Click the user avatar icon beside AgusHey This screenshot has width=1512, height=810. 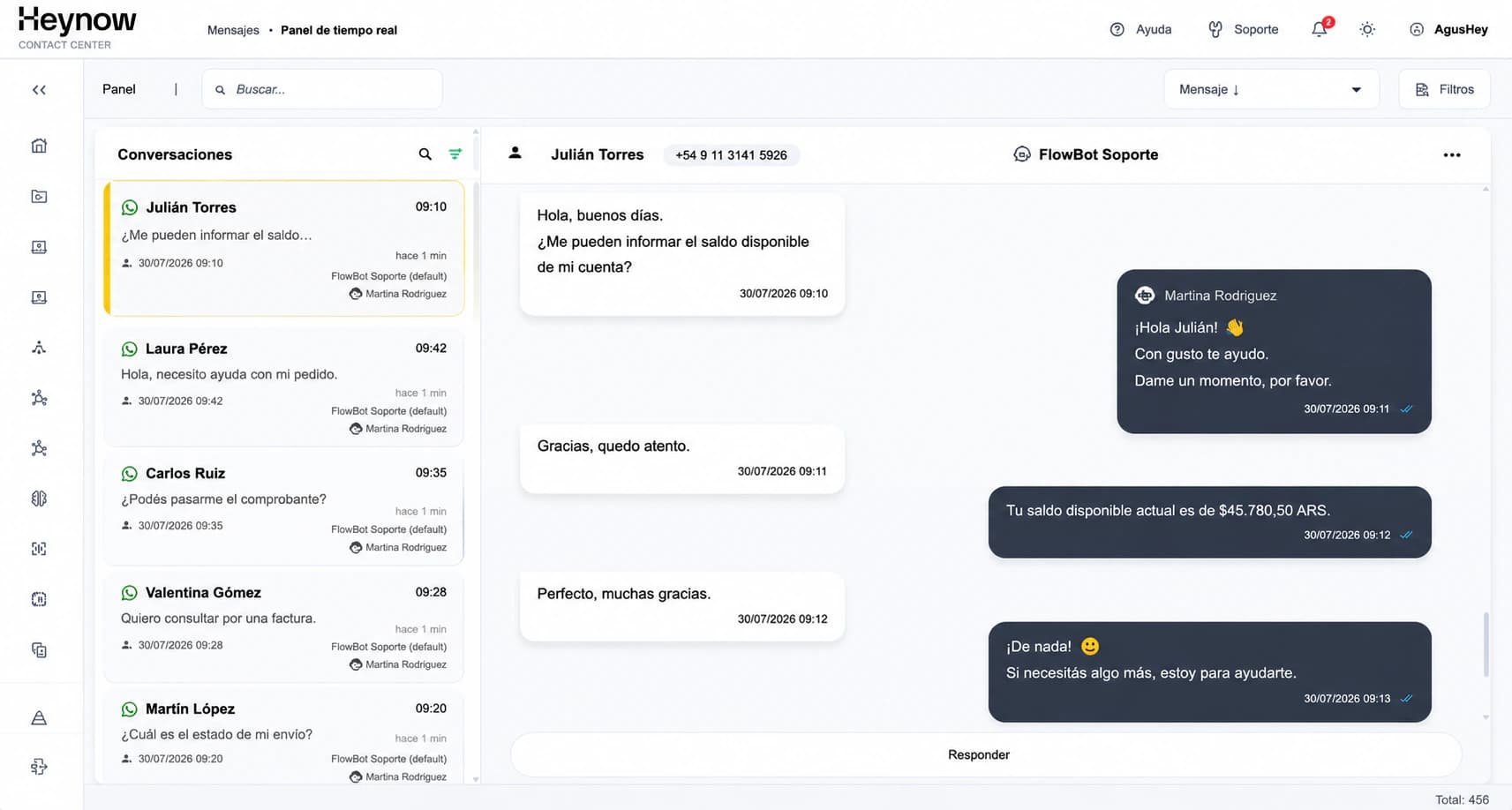click(1417, 29)
